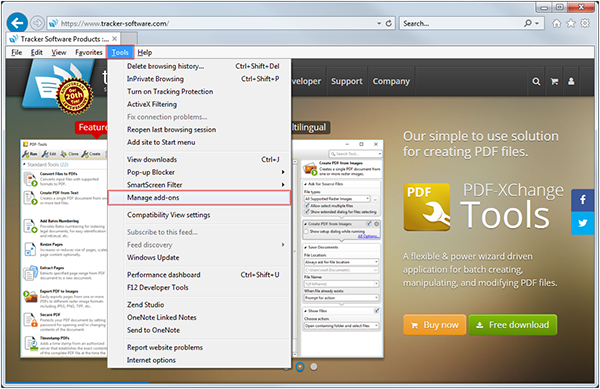Click the Free download button
This screenshot has width=600, height=389.
tap(512, 325)
